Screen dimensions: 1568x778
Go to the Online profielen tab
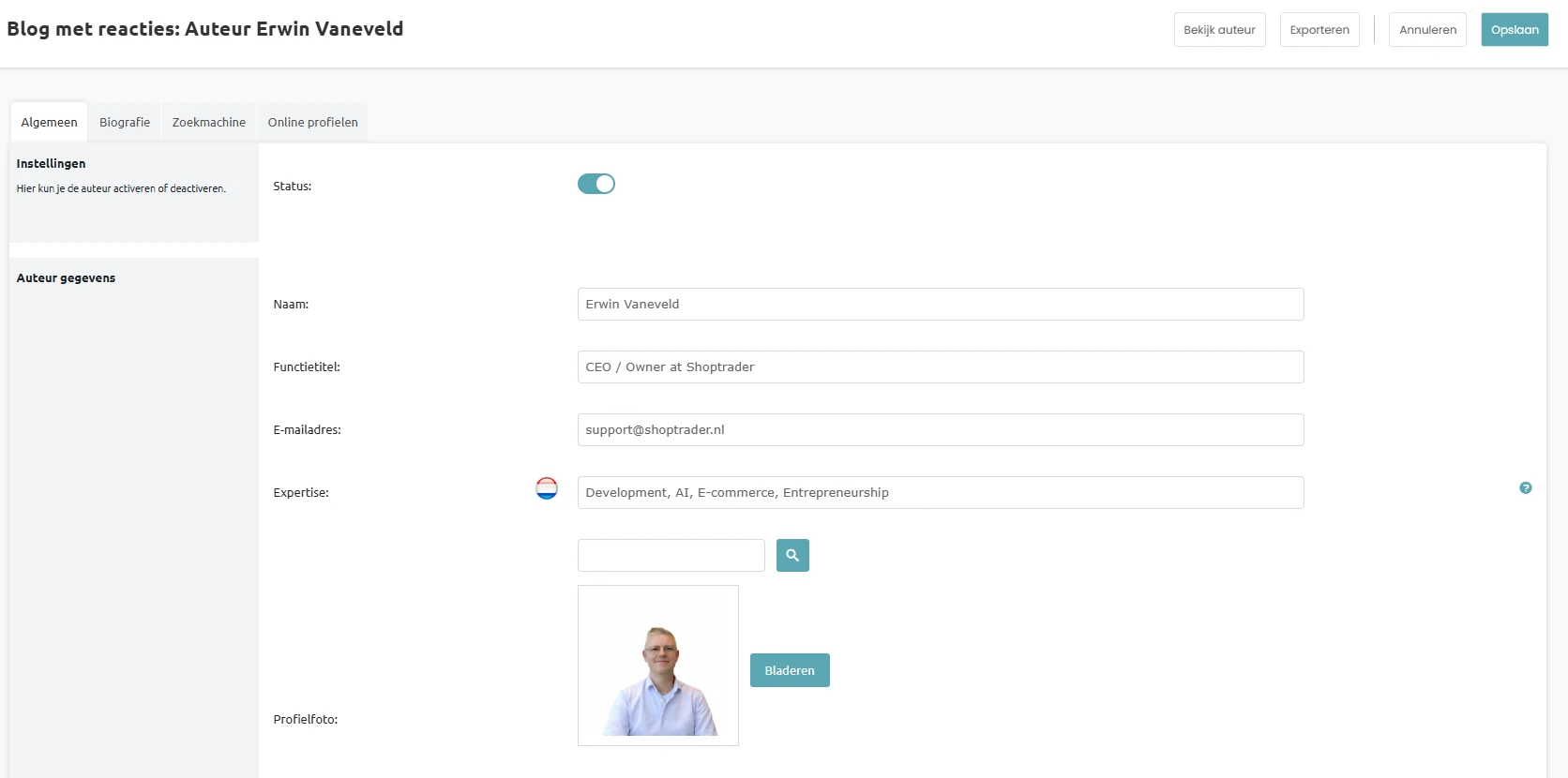point(312,123)
